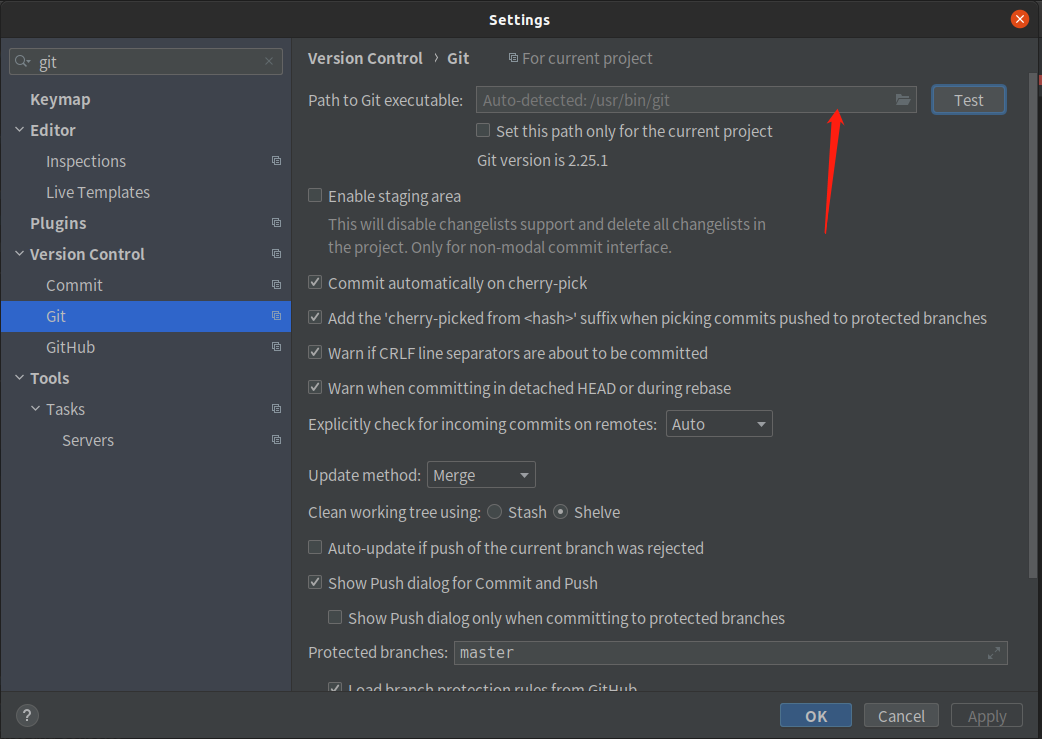Click the help question mark icon
This screenshot has height=739, width=1042.
click(x=27, y=715)
